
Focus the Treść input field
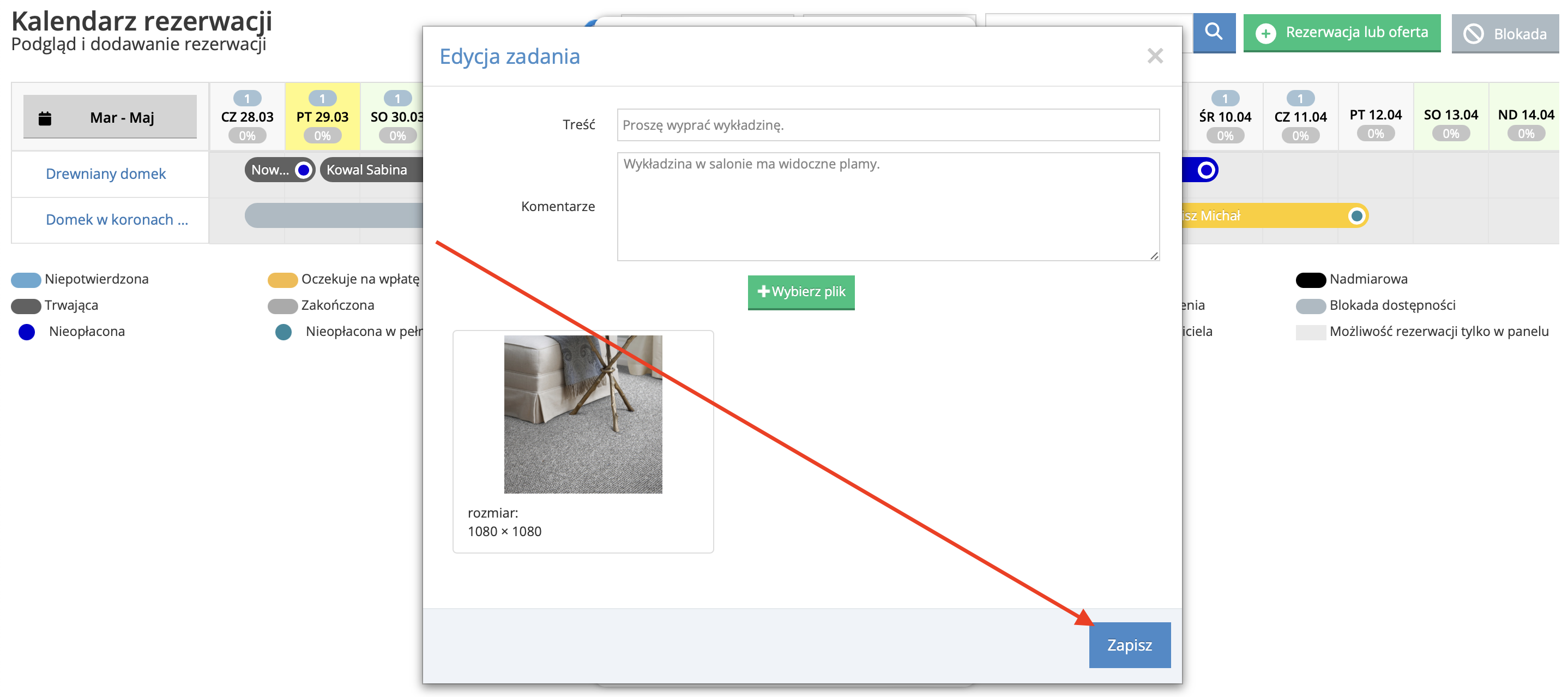coord(888,125)
